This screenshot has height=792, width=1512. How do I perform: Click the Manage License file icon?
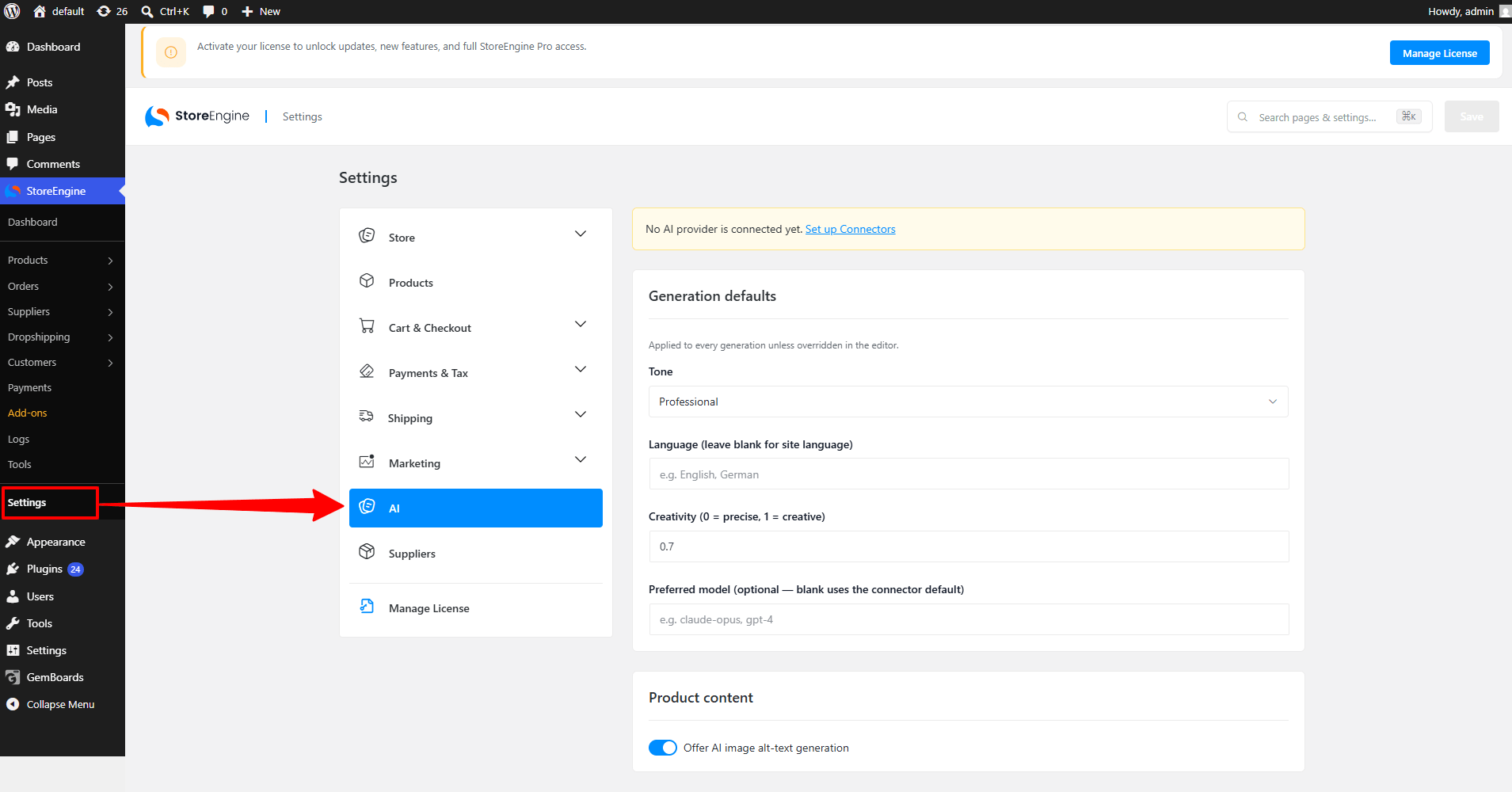[x=367, y=606]
